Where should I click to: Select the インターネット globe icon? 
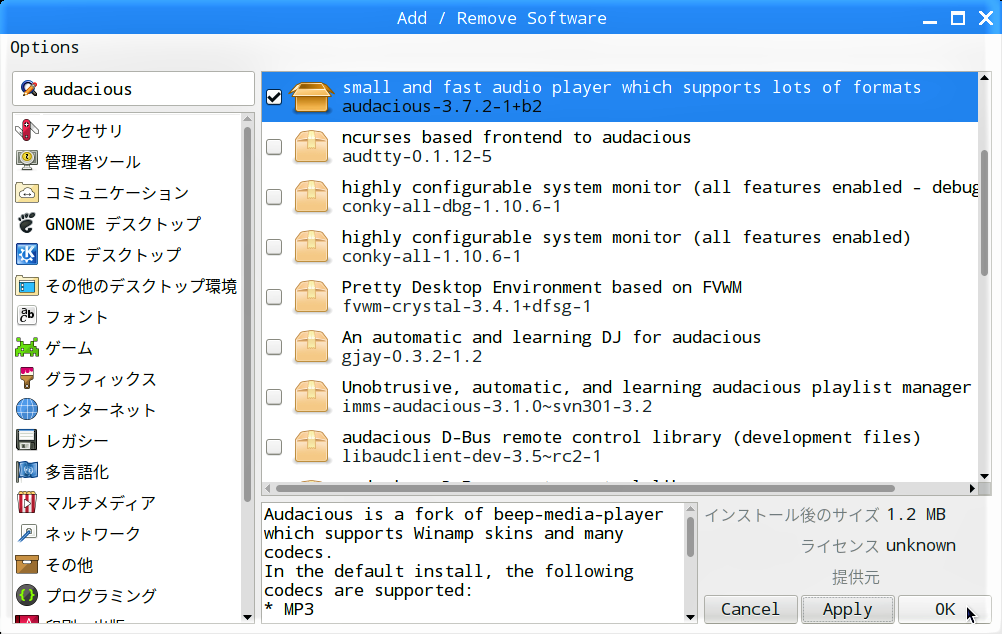pyautogui.click(x=27, y=410)
